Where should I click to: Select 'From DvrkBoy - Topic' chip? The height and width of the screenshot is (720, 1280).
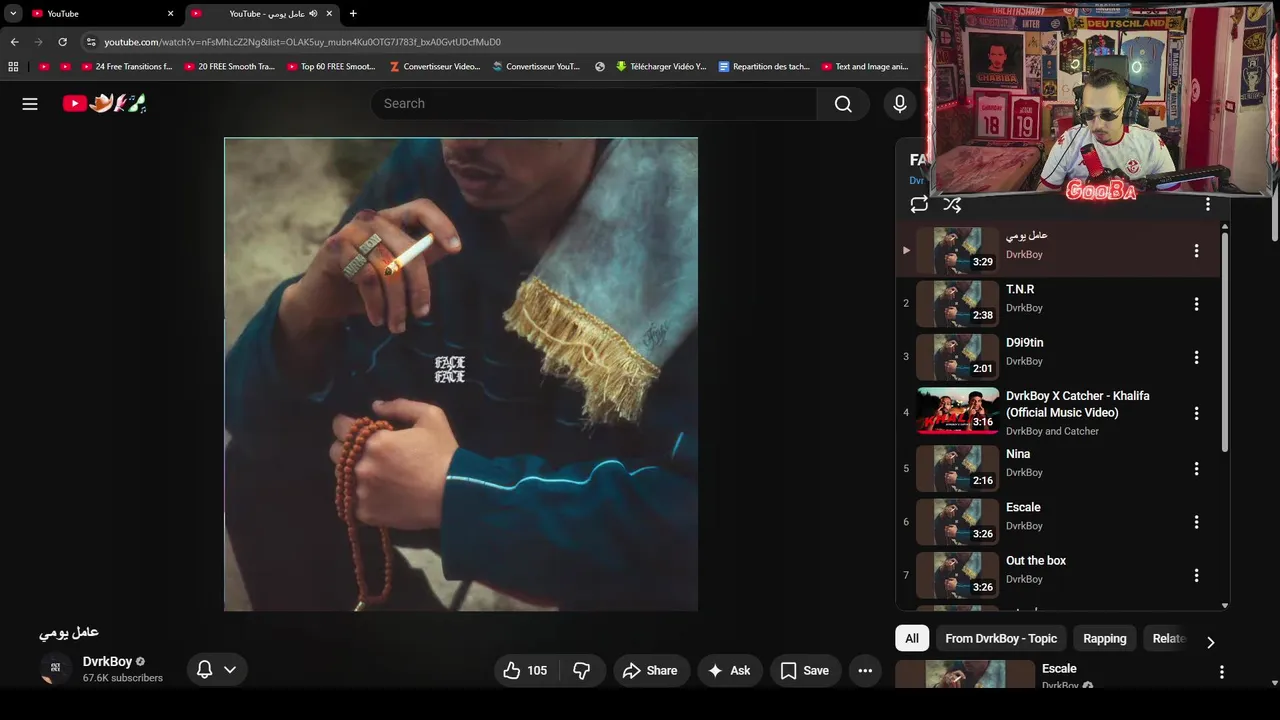[1001, 639]
